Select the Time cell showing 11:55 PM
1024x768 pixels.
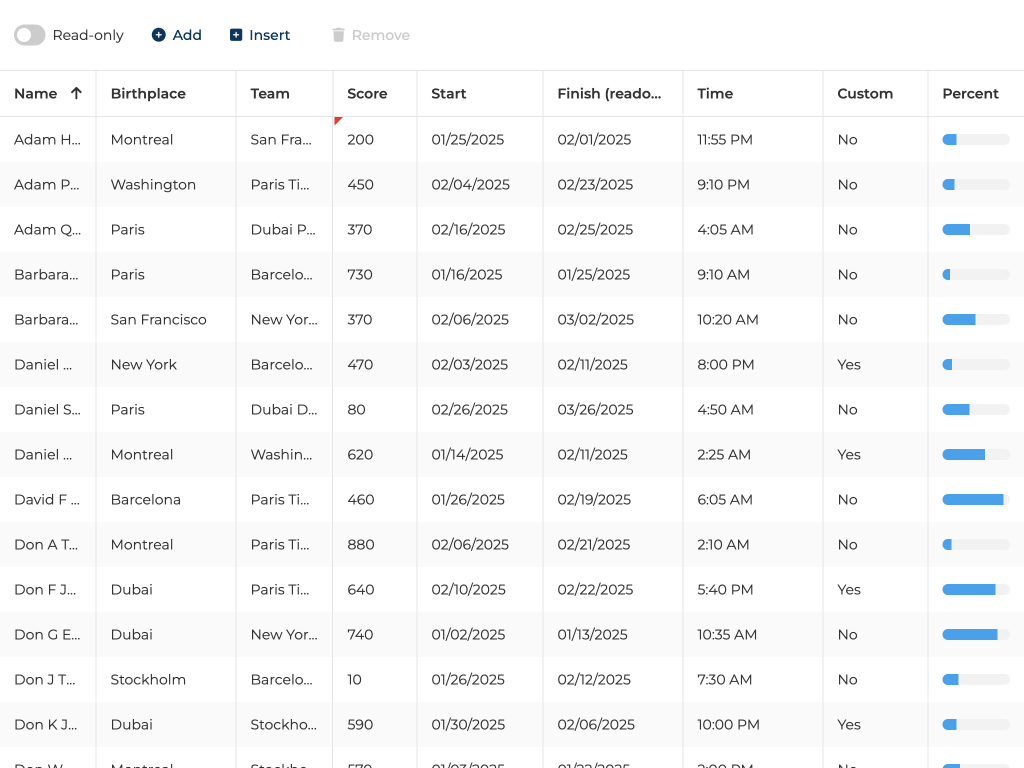725,139
